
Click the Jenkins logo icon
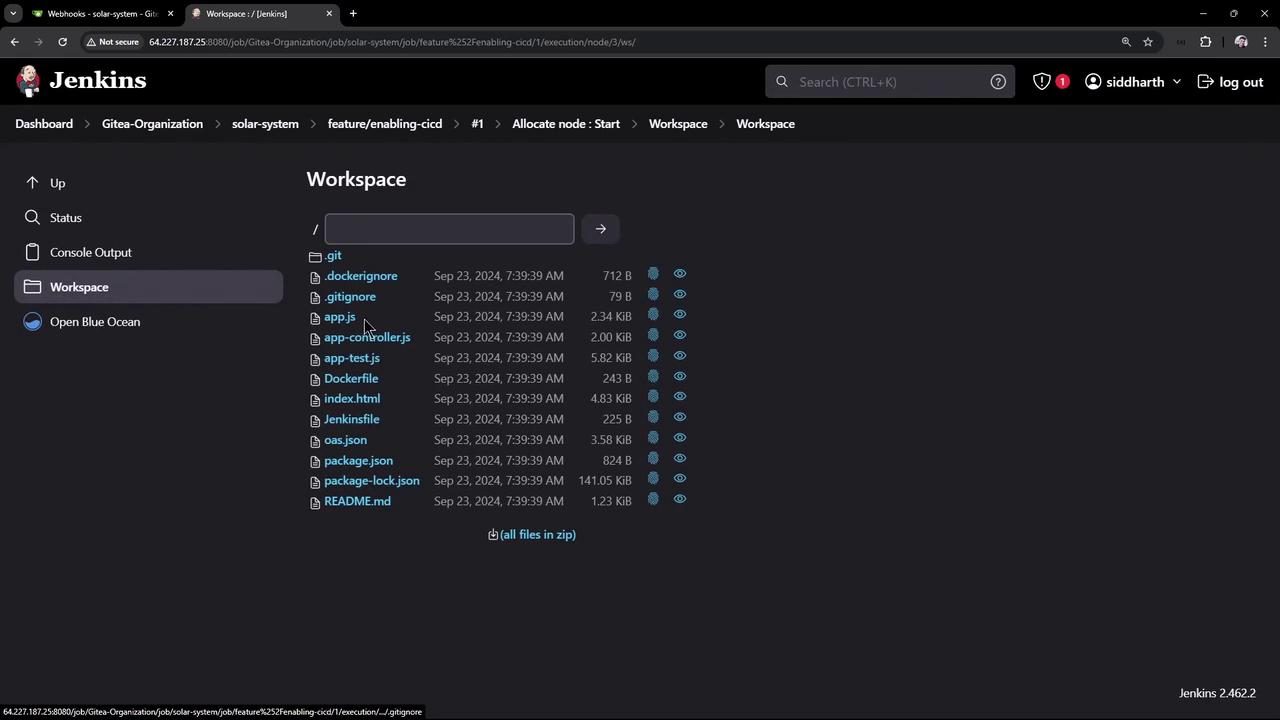click(x=29, y=81)
